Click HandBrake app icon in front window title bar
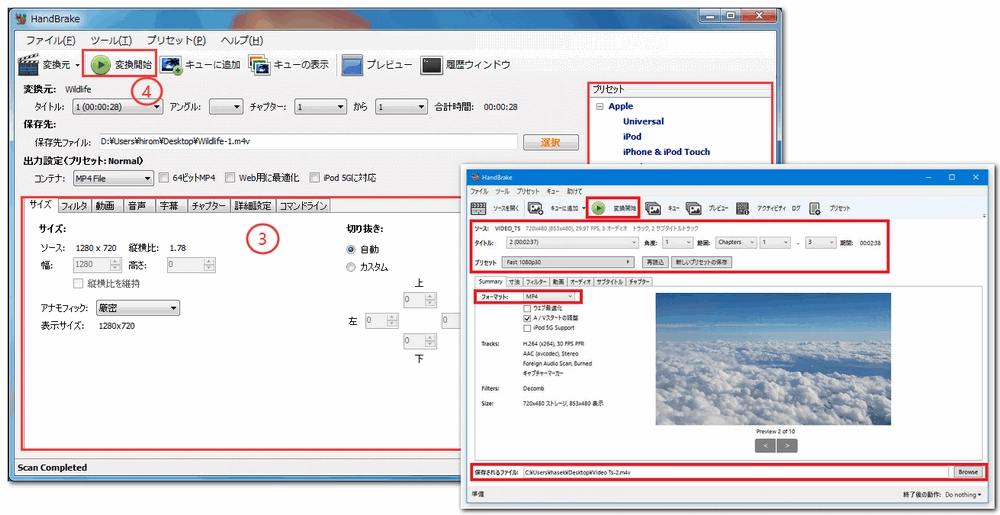 coord(474,177)
